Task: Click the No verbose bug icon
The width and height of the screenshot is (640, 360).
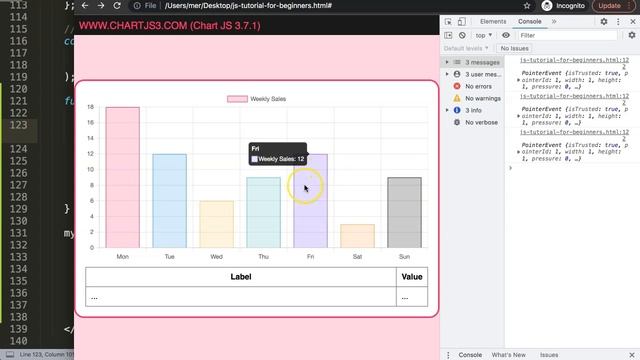Action: point(457,122)
